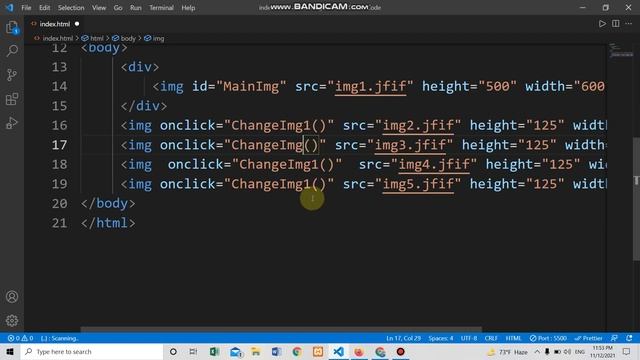
Task: Switch to Visual Studio Code taskbar icon
Action: tap(338, 351)
